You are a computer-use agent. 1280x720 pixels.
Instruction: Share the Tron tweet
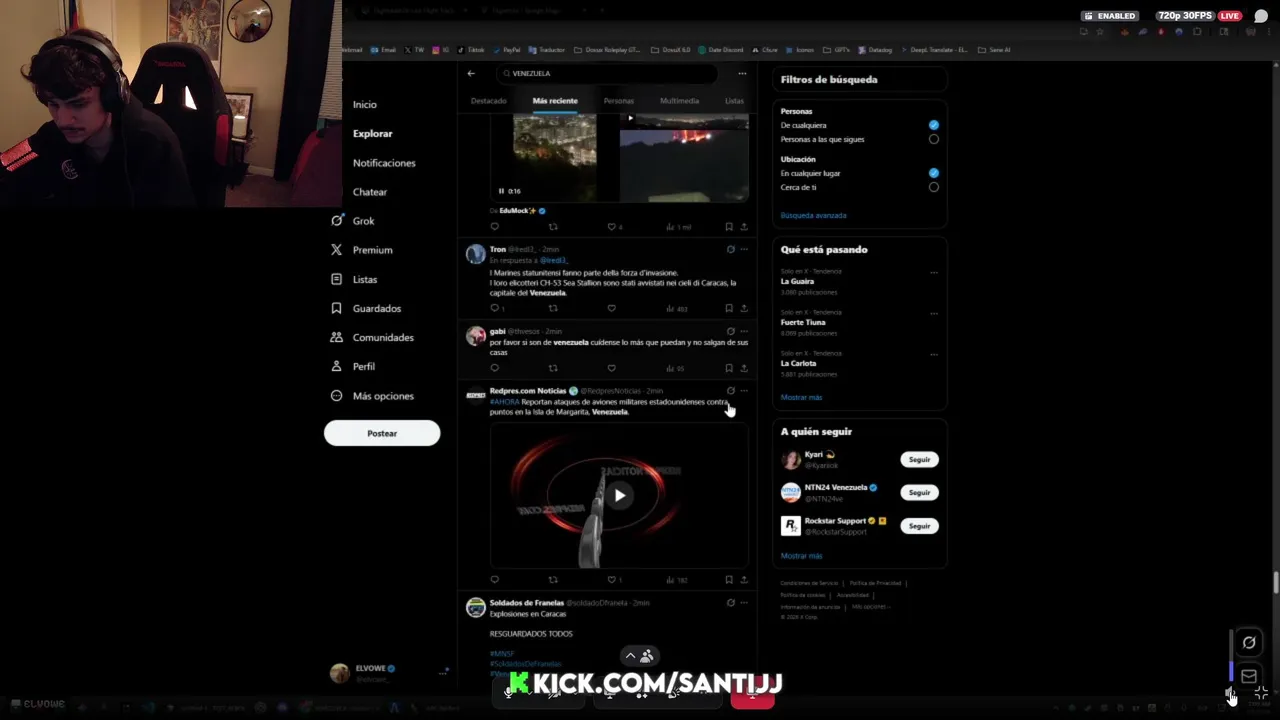coord(743,308)
